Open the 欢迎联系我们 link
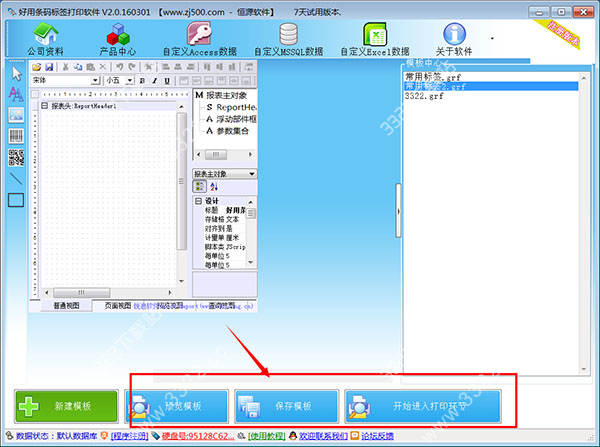Screen dimensions: 600x447 click(x=323, y=436)
